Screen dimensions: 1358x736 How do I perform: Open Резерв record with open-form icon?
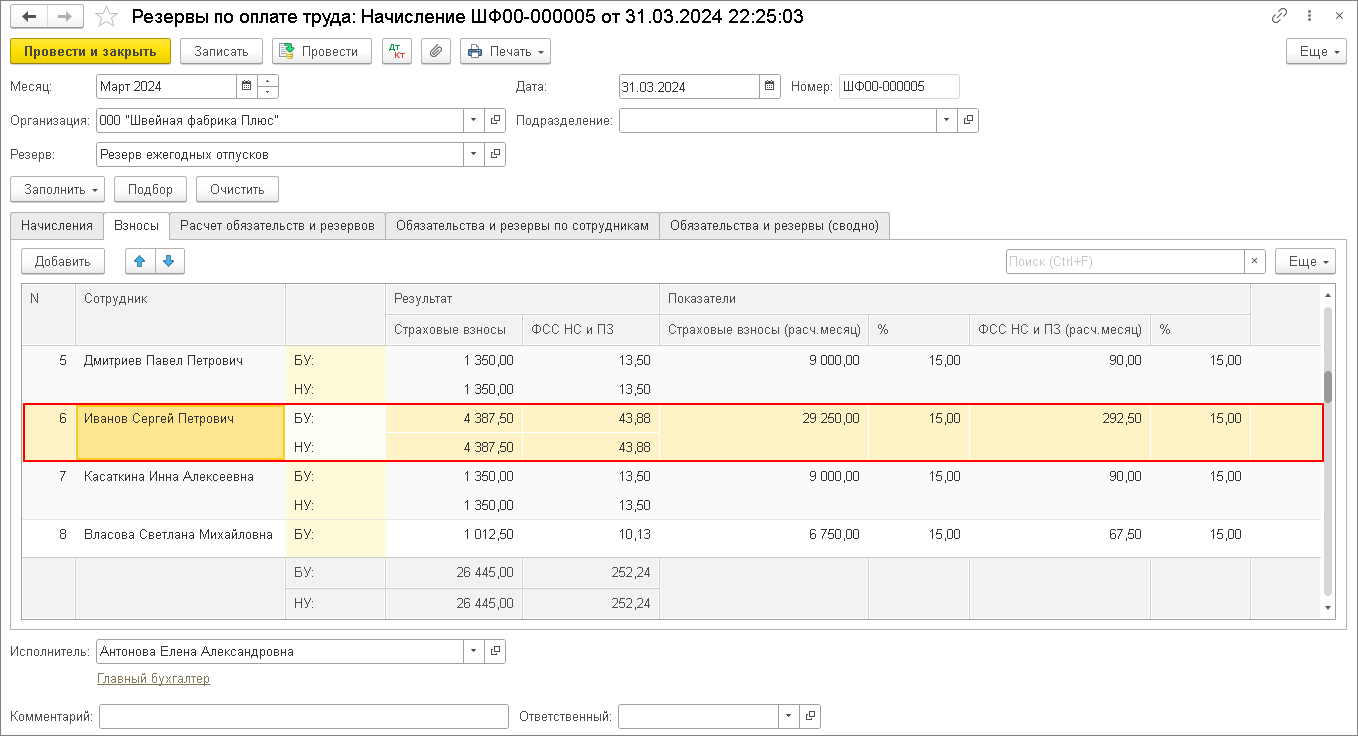pos(495,155)
